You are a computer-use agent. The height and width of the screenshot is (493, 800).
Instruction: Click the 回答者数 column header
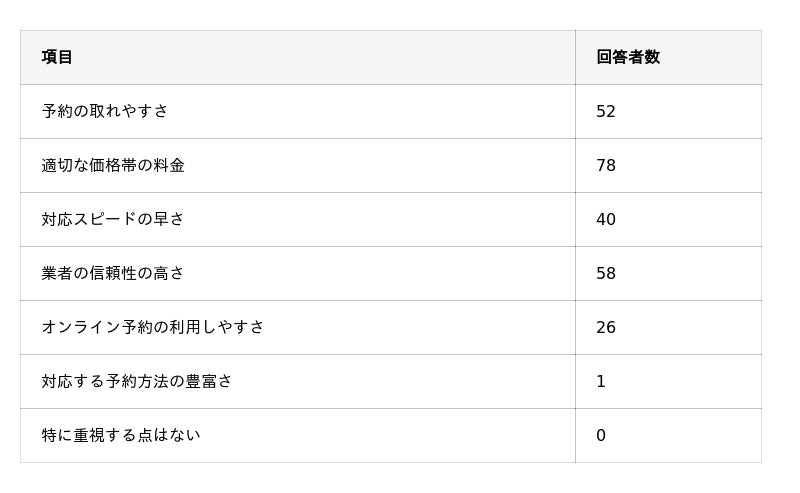(x=628, y=57)
